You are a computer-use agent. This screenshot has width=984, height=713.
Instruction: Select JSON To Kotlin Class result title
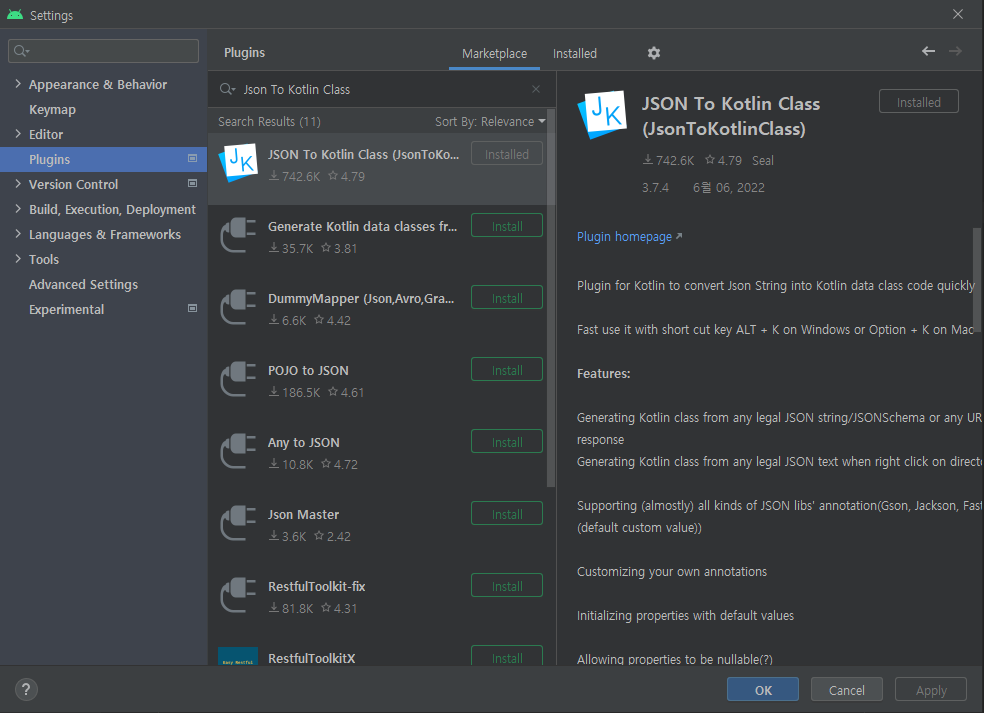[x=363, y=154]
